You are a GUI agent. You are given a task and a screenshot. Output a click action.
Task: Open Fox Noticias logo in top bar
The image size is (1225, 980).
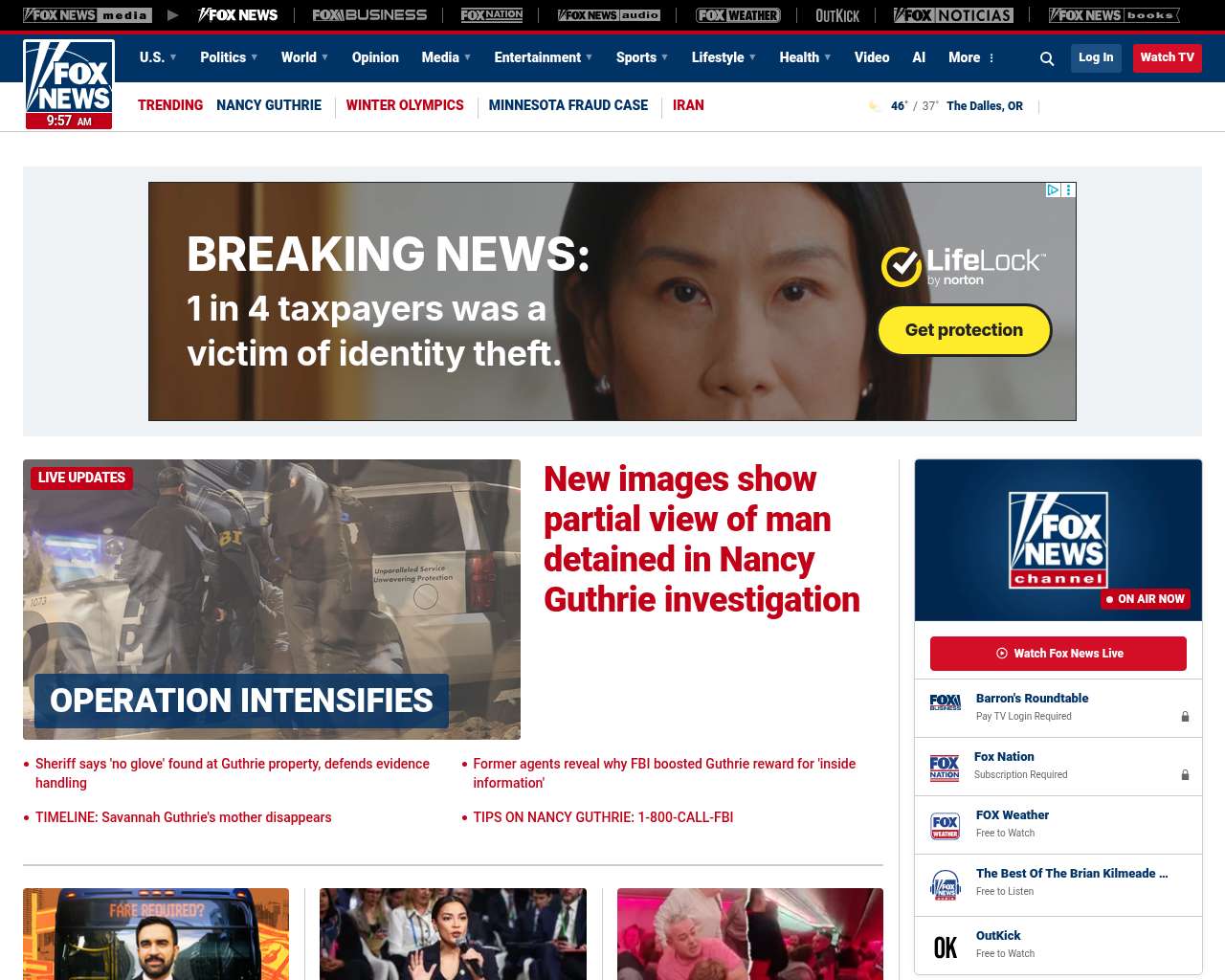[953, 15]
